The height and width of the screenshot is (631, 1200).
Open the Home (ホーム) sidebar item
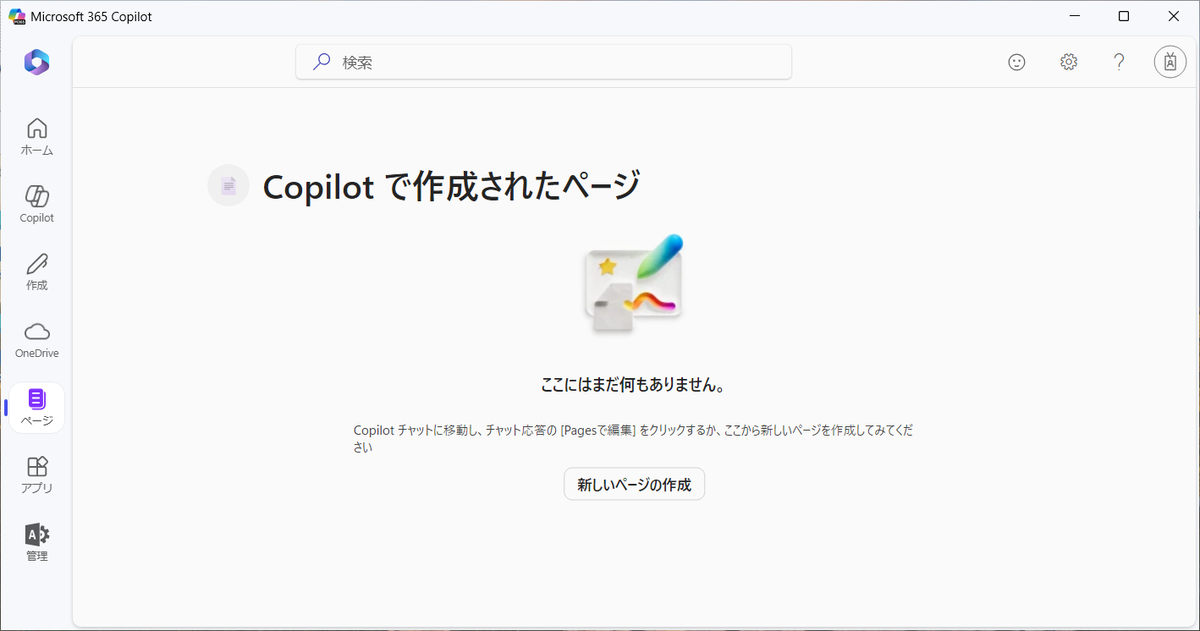coord(37,137)
